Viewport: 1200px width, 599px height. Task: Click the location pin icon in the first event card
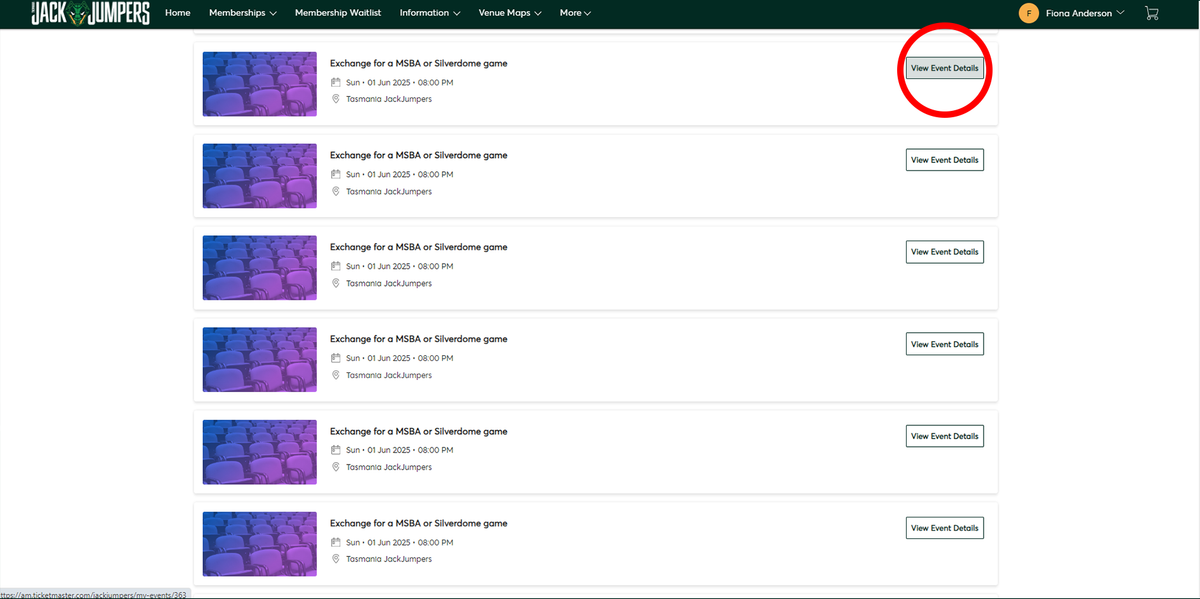tap(336, 99)
